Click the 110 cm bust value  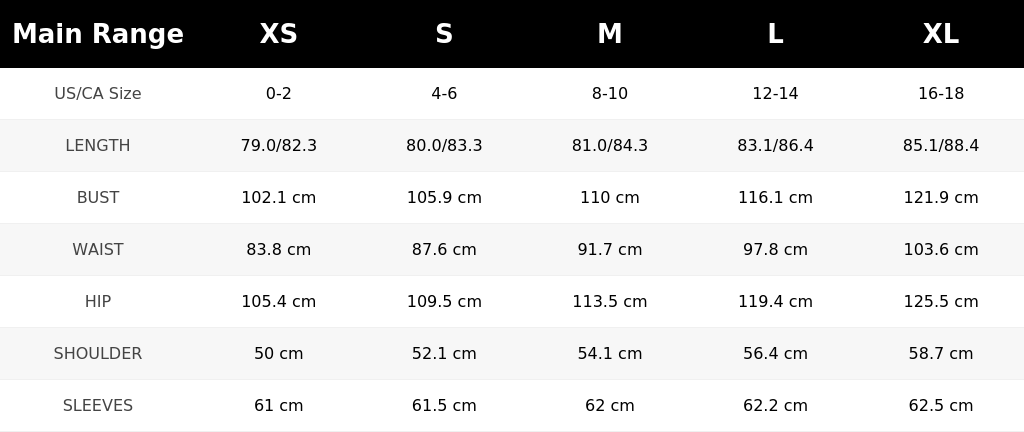[609, 198]
